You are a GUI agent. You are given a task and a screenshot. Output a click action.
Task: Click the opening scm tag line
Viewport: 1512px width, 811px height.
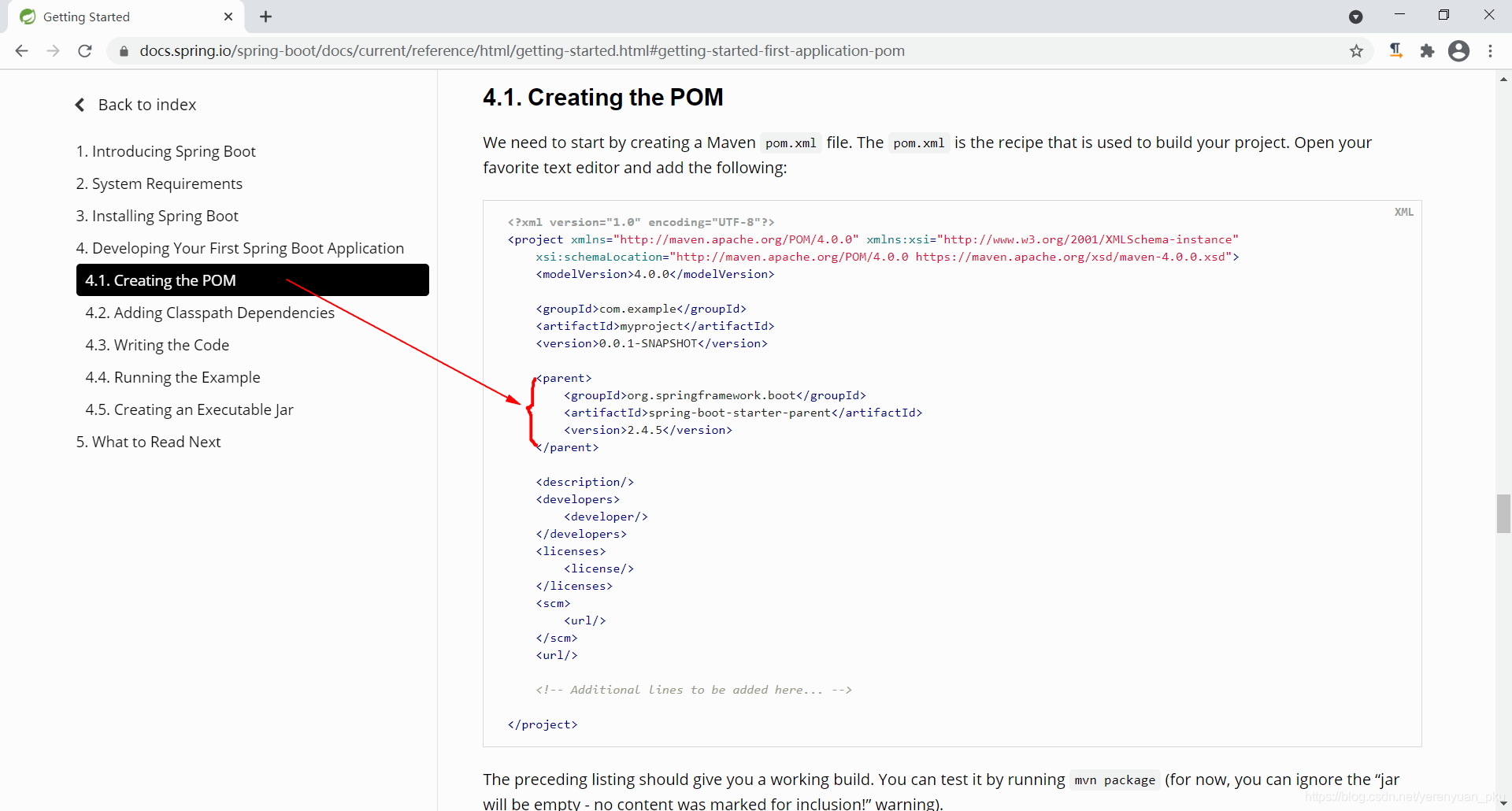point(553,603)
